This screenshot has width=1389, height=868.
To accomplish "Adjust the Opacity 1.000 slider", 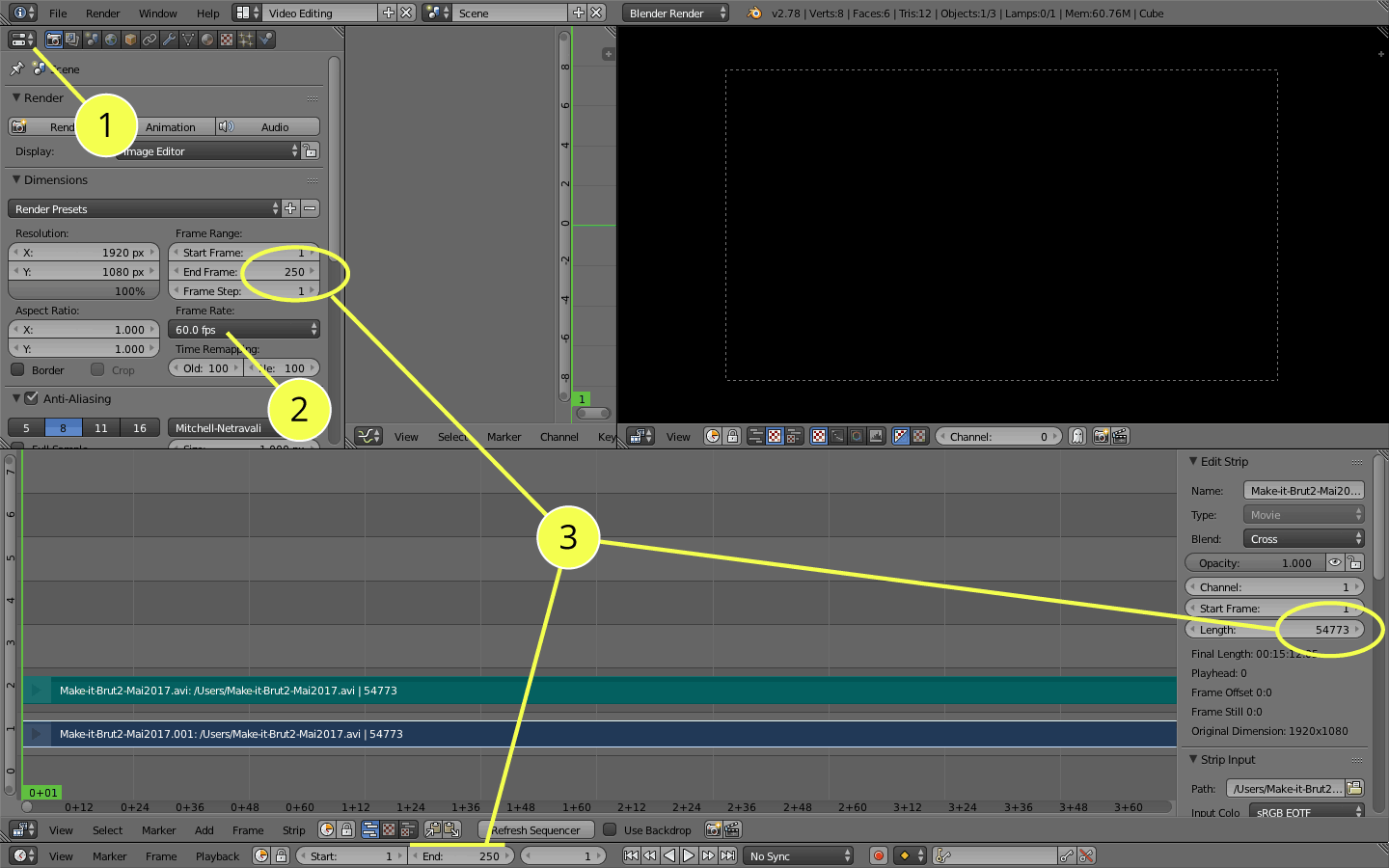I will coord(1255,562).
